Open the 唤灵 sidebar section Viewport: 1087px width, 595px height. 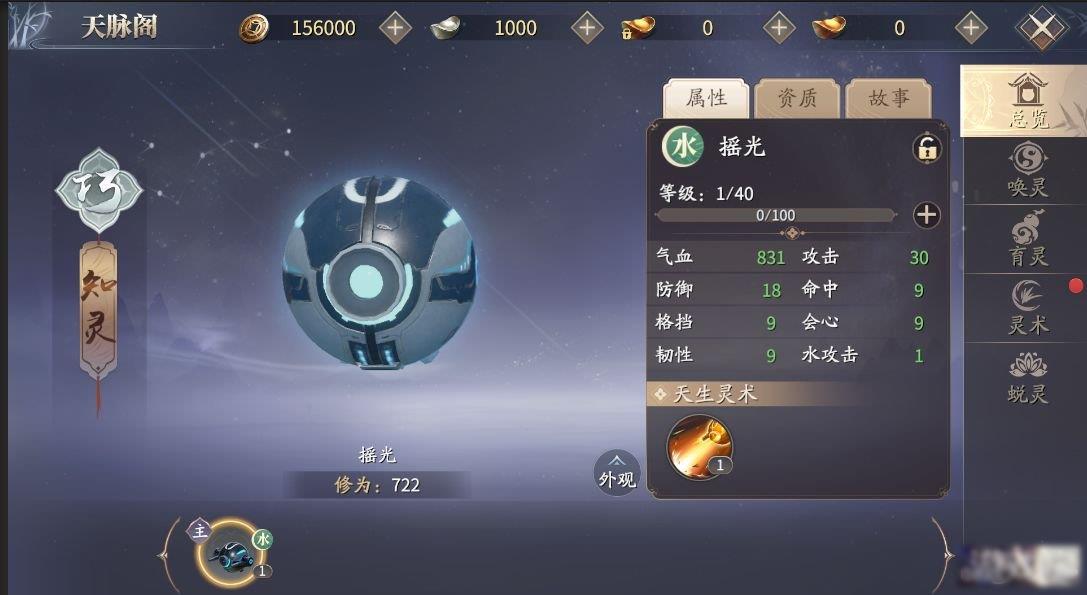(1027, 170)
